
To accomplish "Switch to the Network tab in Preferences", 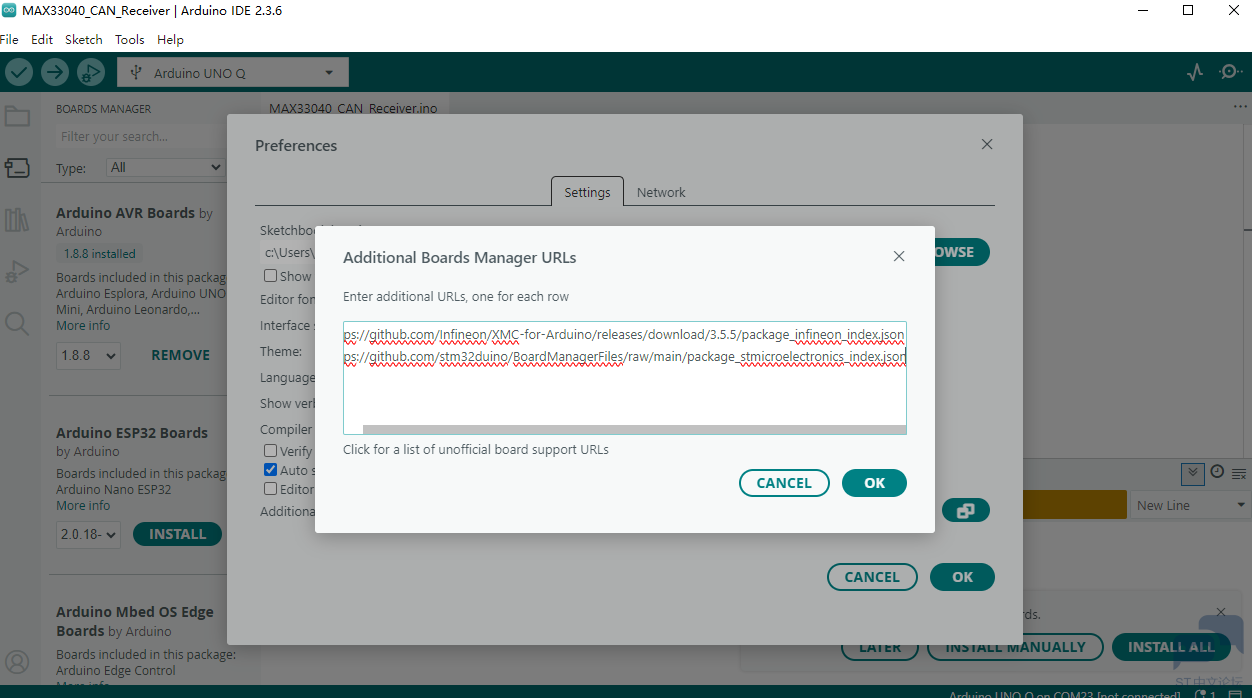I will [661, 192].
